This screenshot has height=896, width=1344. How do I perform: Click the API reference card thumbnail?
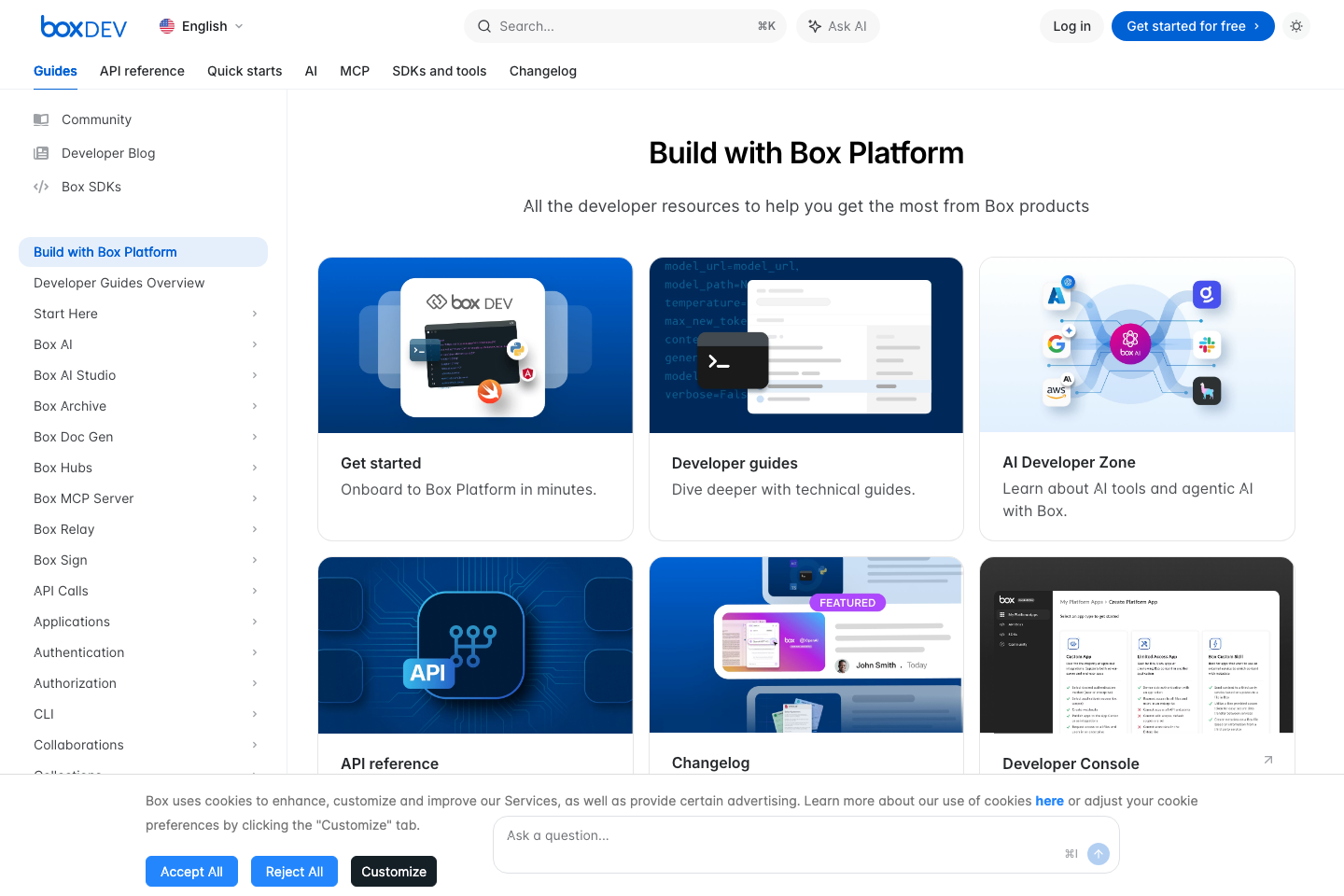[475, 645]
